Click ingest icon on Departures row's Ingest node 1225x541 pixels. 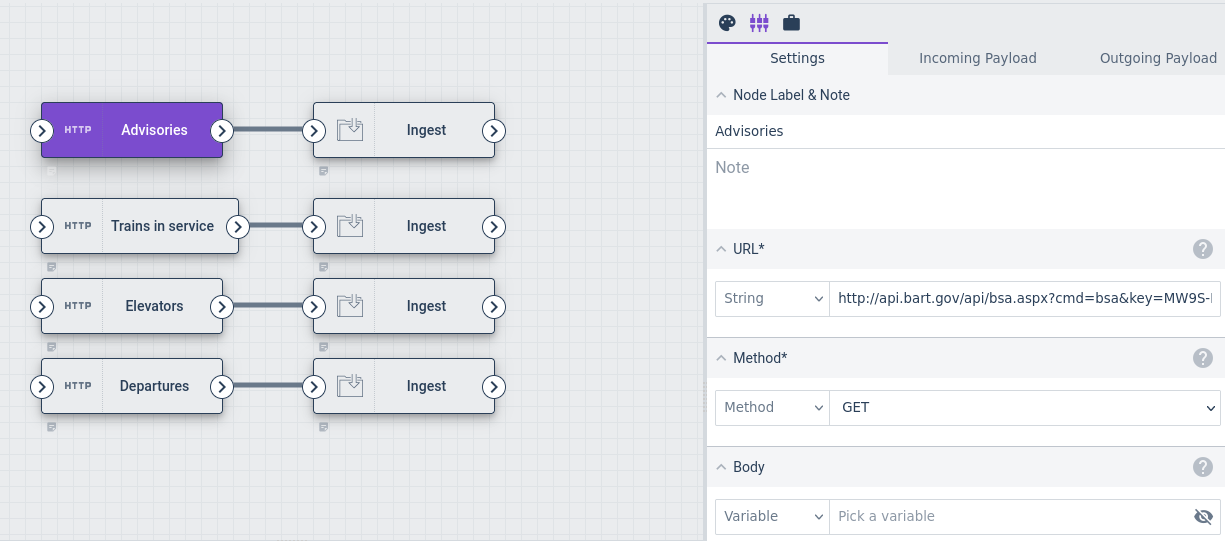tap(350, 386)
